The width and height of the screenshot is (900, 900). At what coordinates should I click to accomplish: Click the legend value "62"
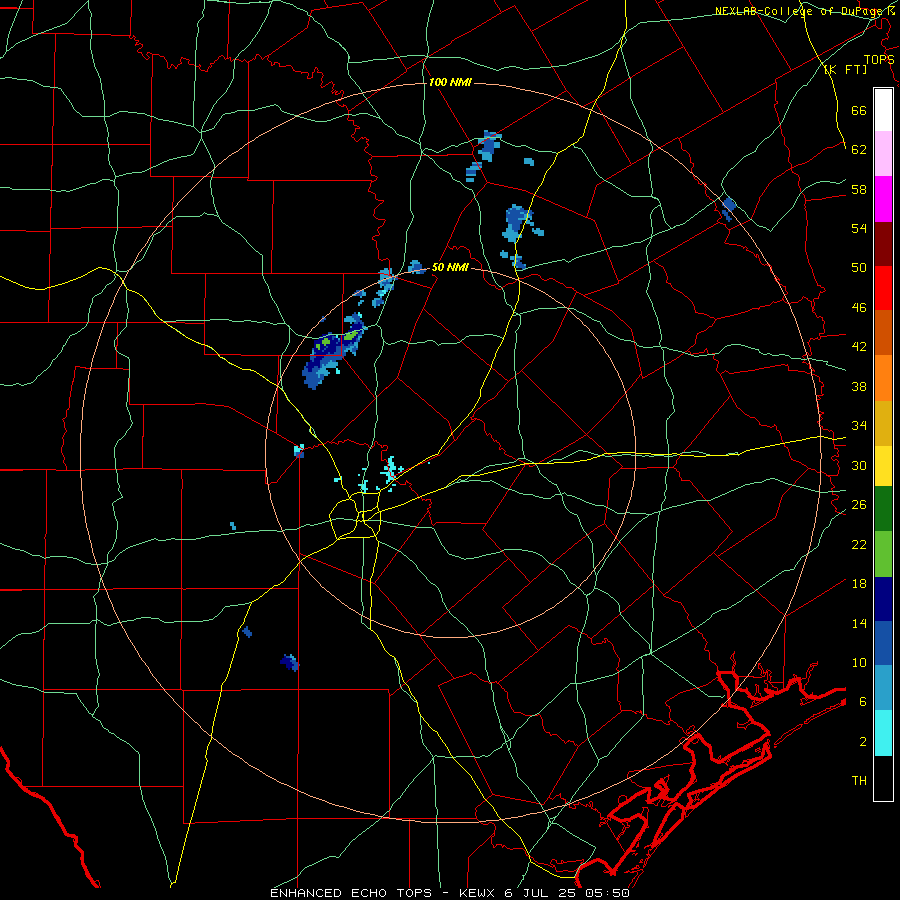pyautogui.click(x=859, y=149)
